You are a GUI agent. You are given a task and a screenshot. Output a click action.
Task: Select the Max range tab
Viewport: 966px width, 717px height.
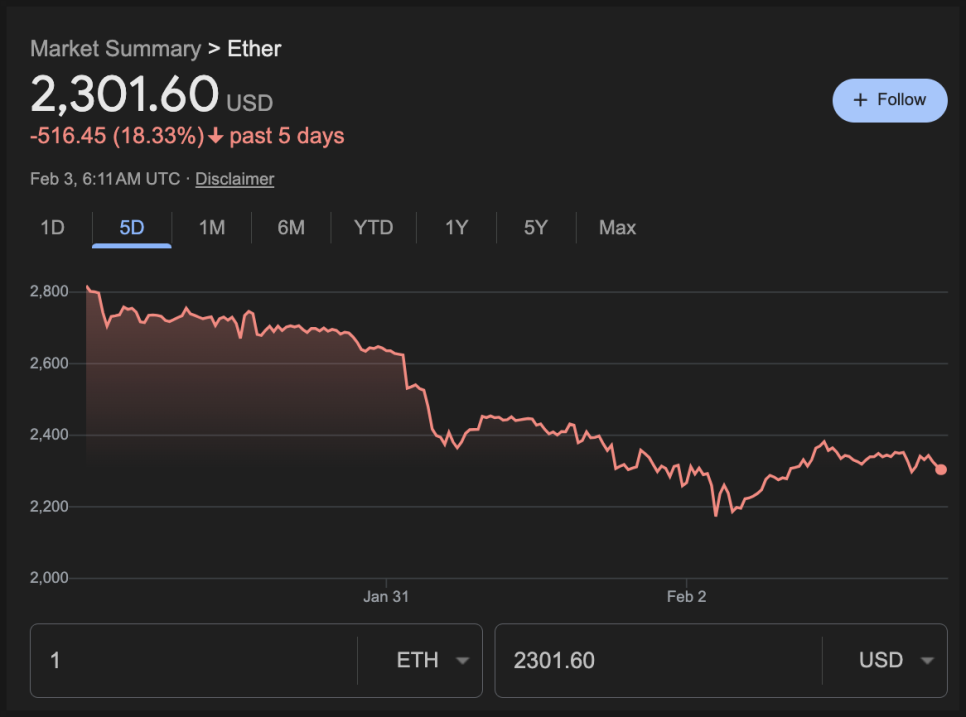617,228
